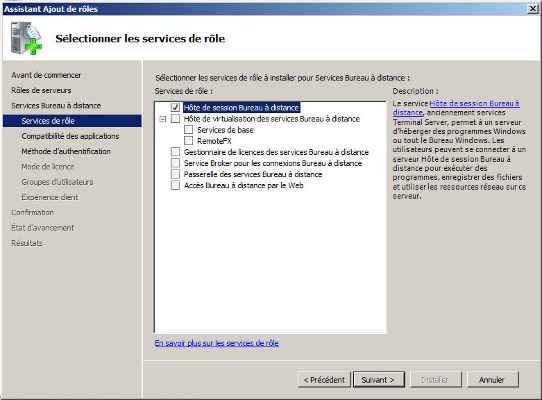Click the Confirmation step
The image size is (542, 400).
click(32, 212)
